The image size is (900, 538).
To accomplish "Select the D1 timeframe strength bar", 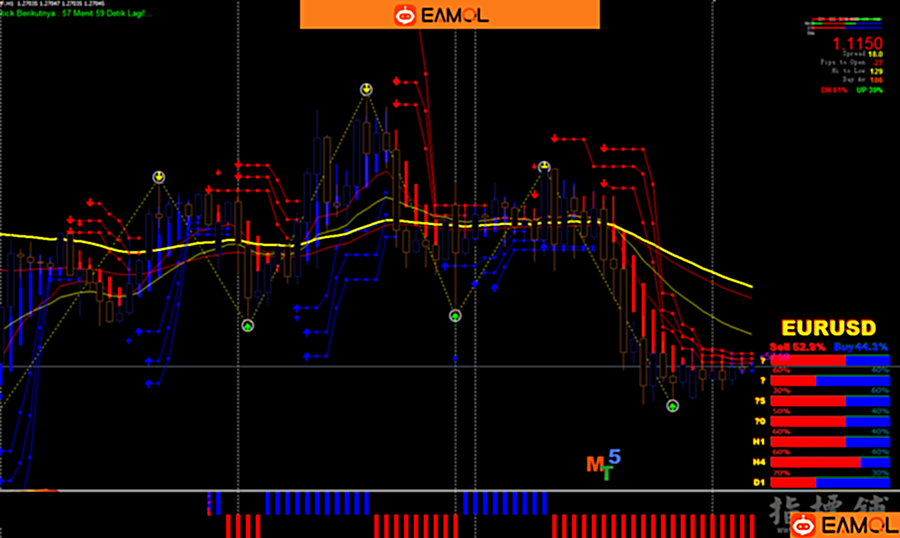I will click(x=831, y=483).
